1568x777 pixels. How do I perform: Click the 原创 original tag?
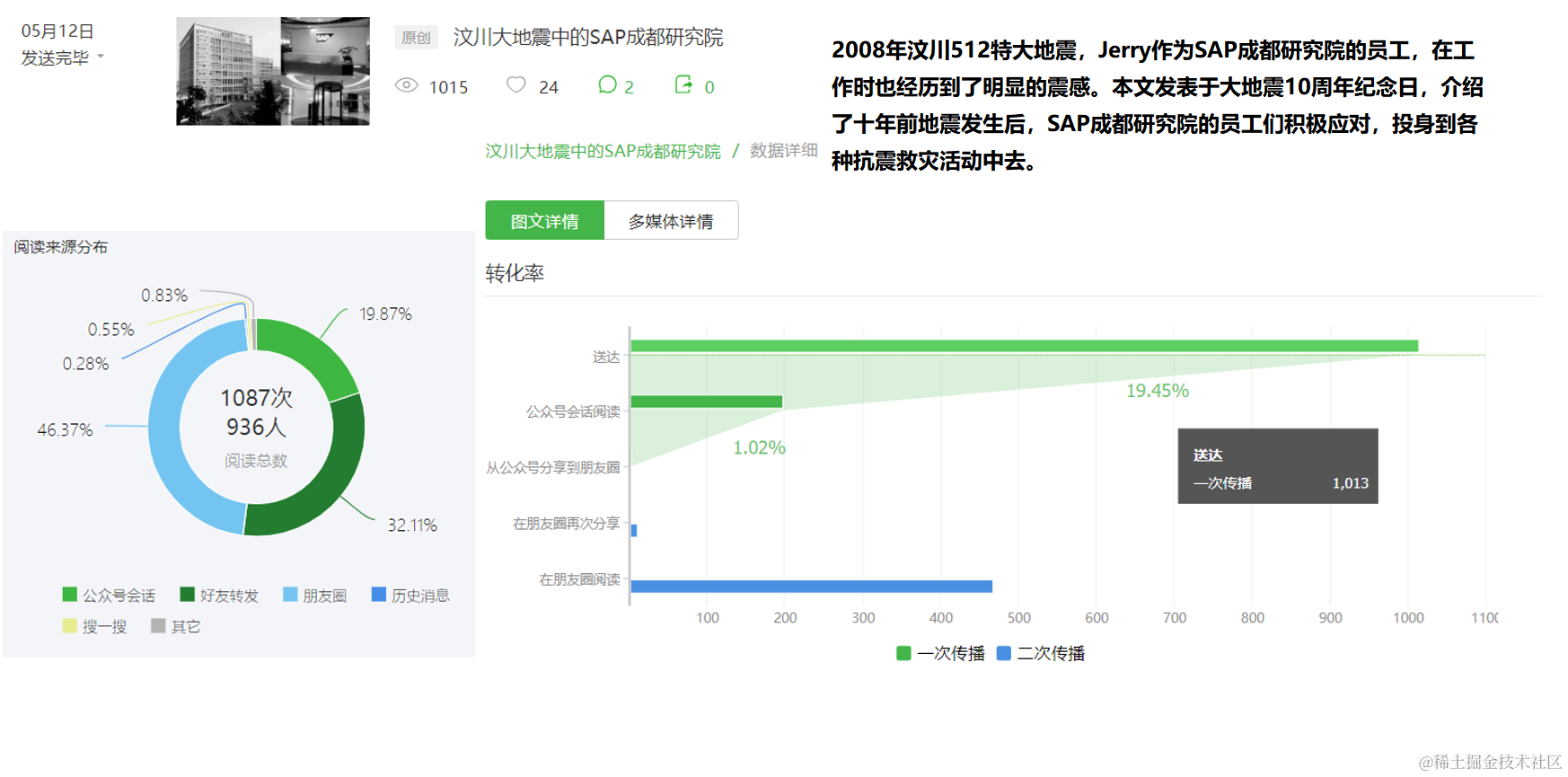coord(416,37)
